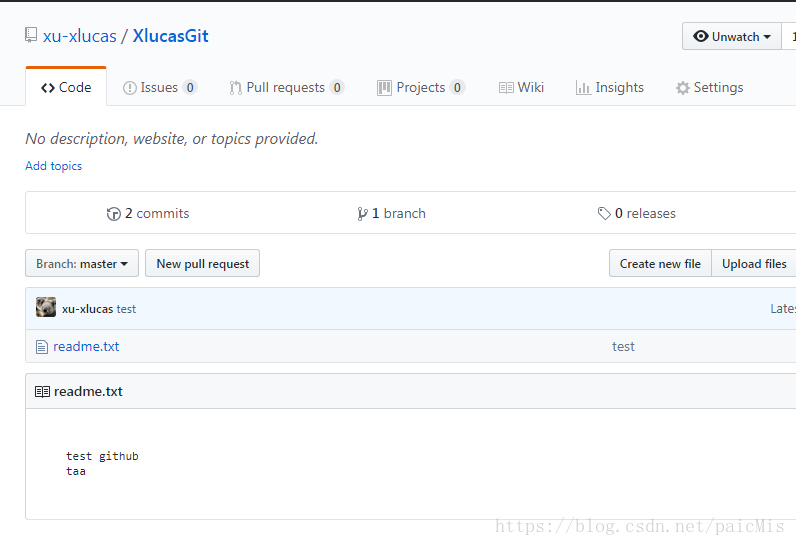The width and height of the screenshot is (796, 546).
Task: Click the 'taa' line in readme
Action: point(76,471)
